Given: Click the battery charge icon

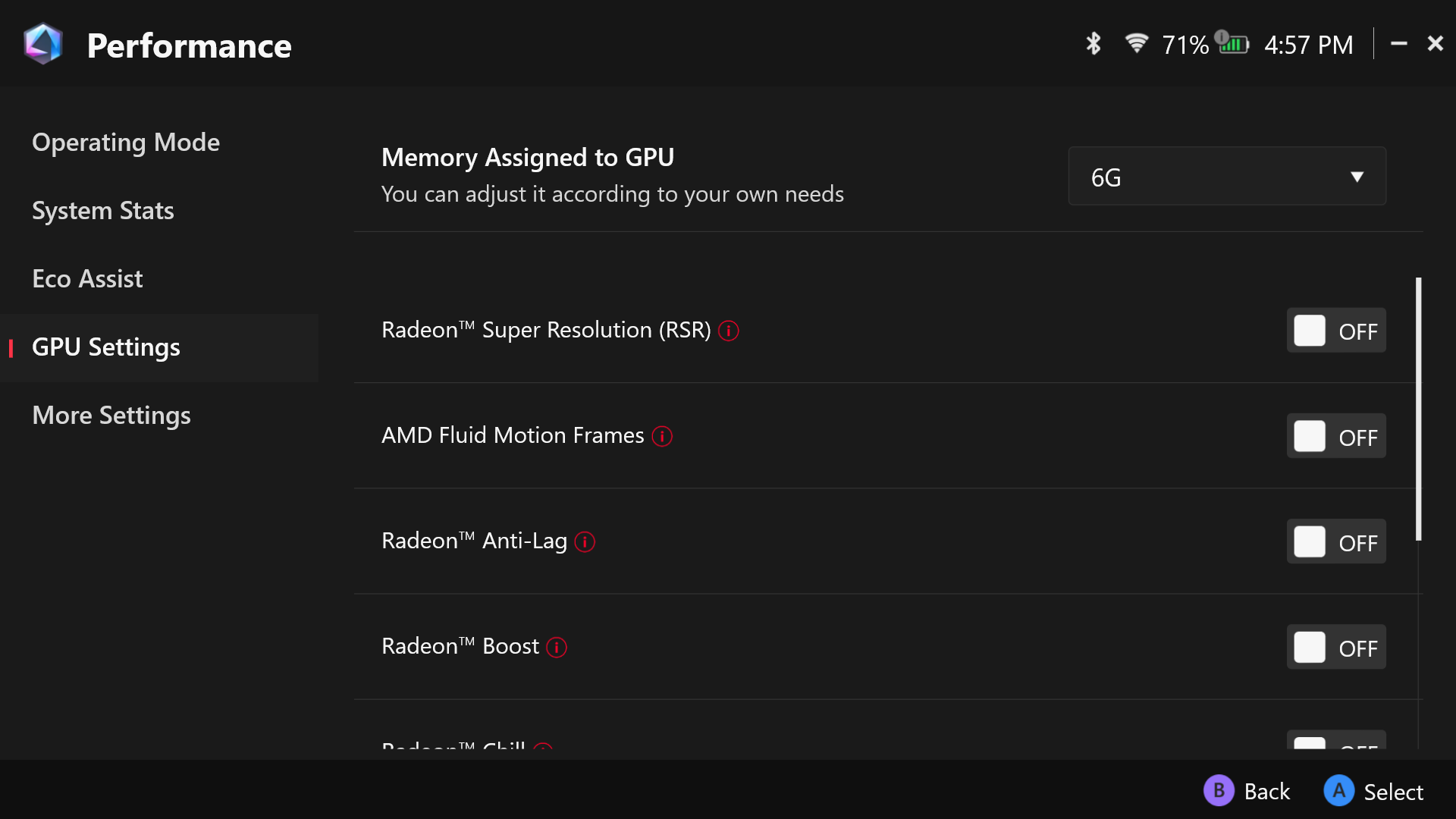Looking at the screenshot, I should 1233,43.
